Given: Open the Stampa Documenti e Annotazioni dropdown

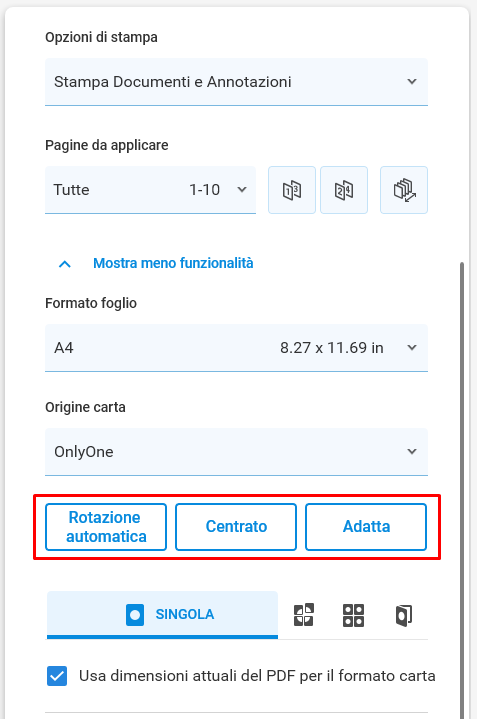Looking at the screenshot, I should click(236, 82).
